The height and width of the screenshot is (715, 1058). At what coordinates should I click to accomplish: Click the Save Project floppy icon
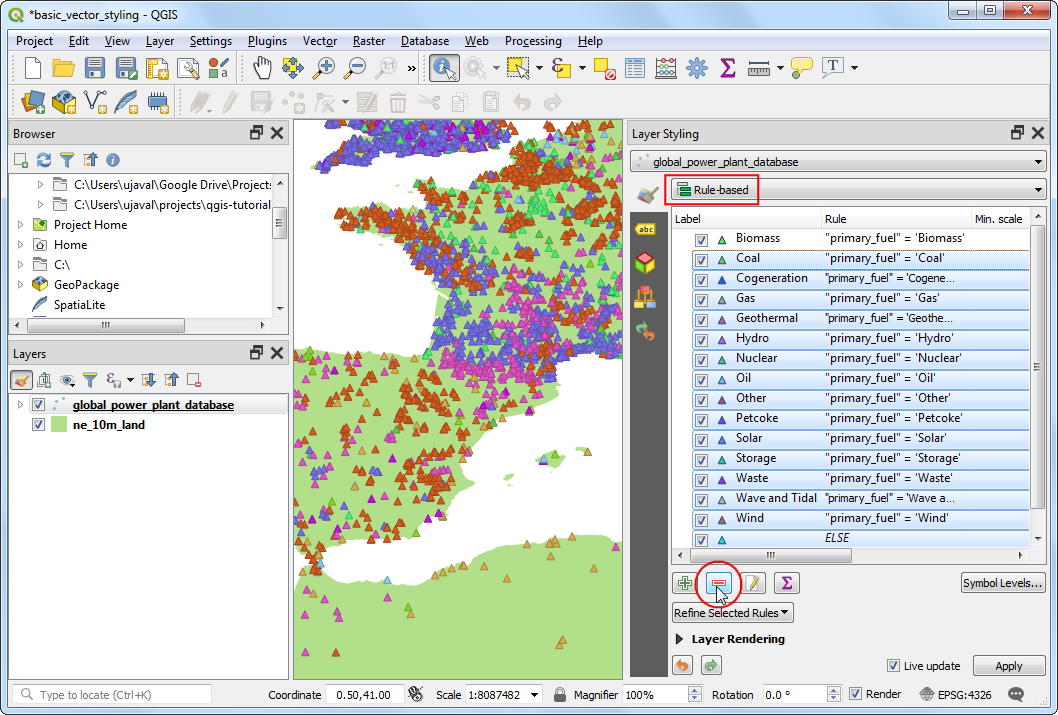(95, 68)
